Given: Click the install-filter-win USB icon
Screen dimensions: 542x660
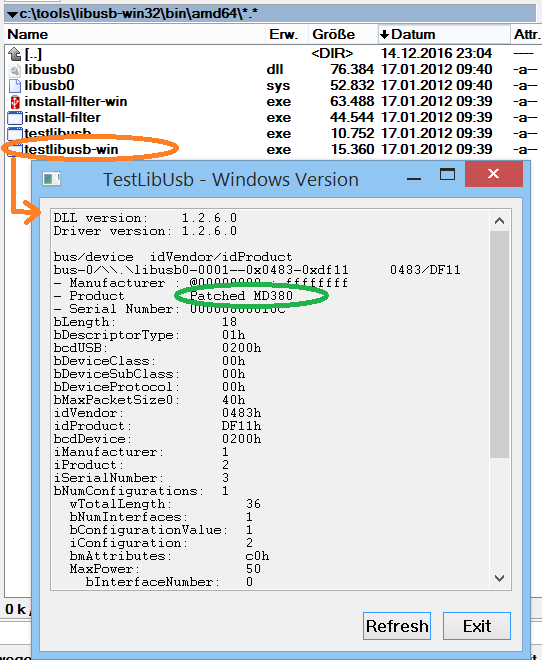Looking at the screenshot, I should (15, 101).
